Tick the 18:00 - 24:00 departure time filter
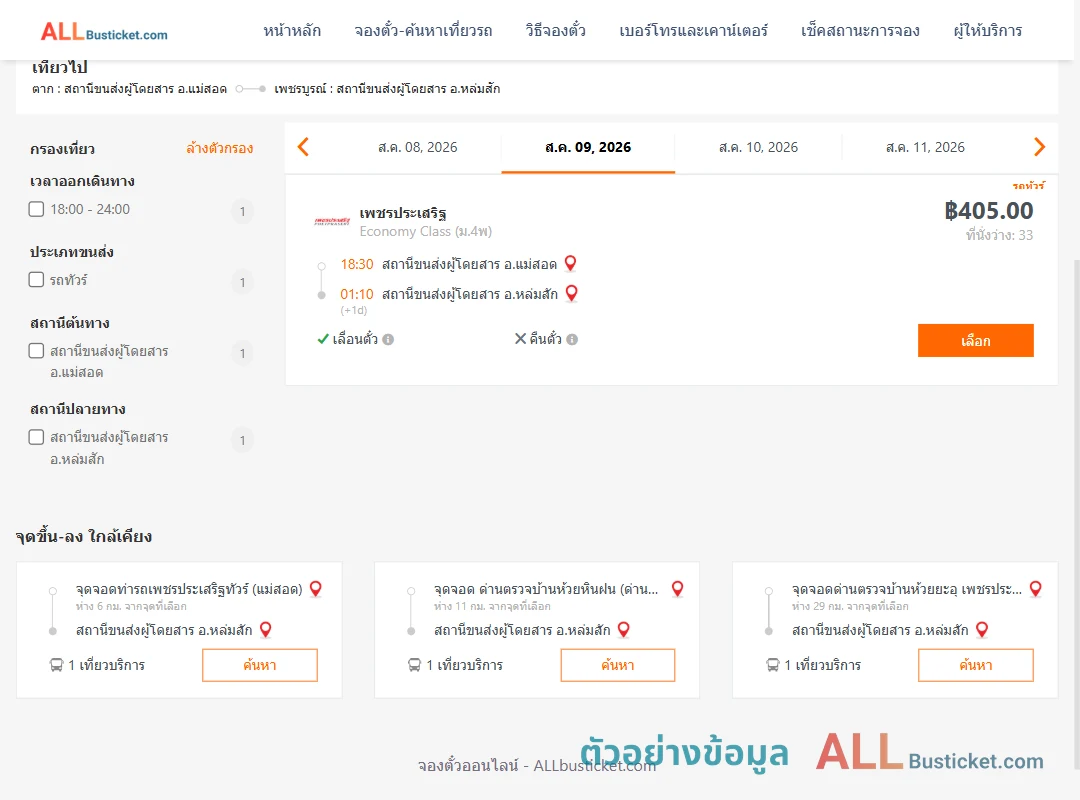 [x=37, y=209]
